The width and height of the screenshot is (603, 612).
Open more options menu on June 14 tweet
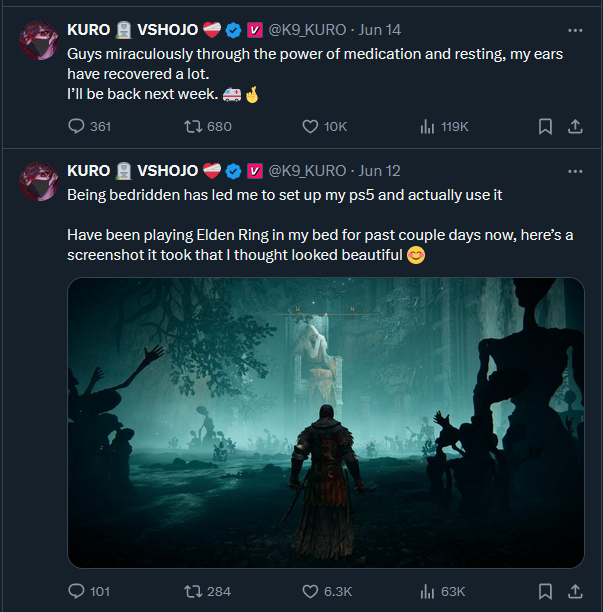click(x=574, y=30)
